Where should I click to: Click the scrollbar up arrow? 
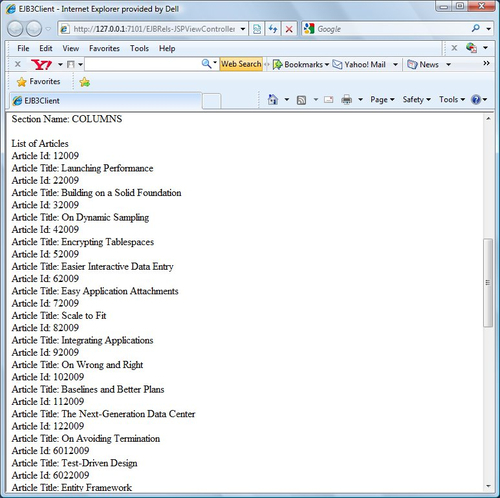(x=488, y=119)
